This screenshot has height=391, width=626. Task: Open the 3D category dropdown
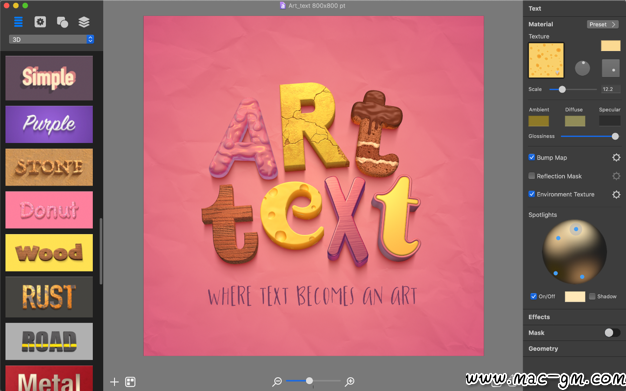(52, 39)
